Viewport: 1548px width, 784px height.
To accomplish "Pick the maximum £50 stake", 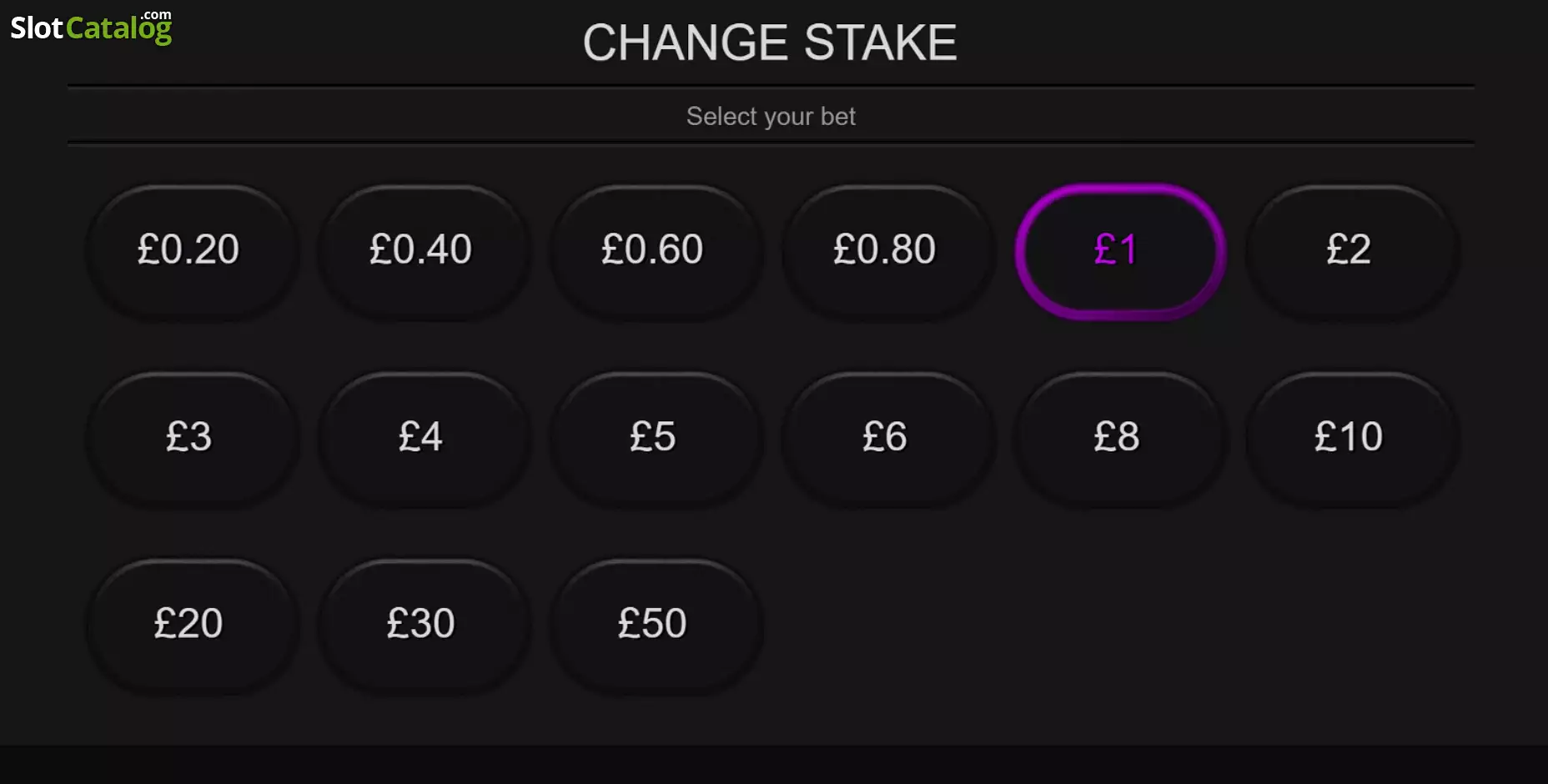I will click(654, 626).
